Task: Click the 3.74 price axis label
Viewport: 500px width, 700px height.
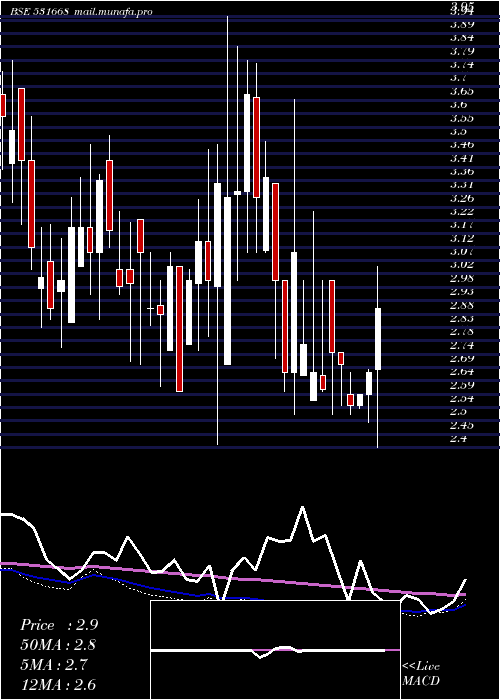Action: click(462, 65)
